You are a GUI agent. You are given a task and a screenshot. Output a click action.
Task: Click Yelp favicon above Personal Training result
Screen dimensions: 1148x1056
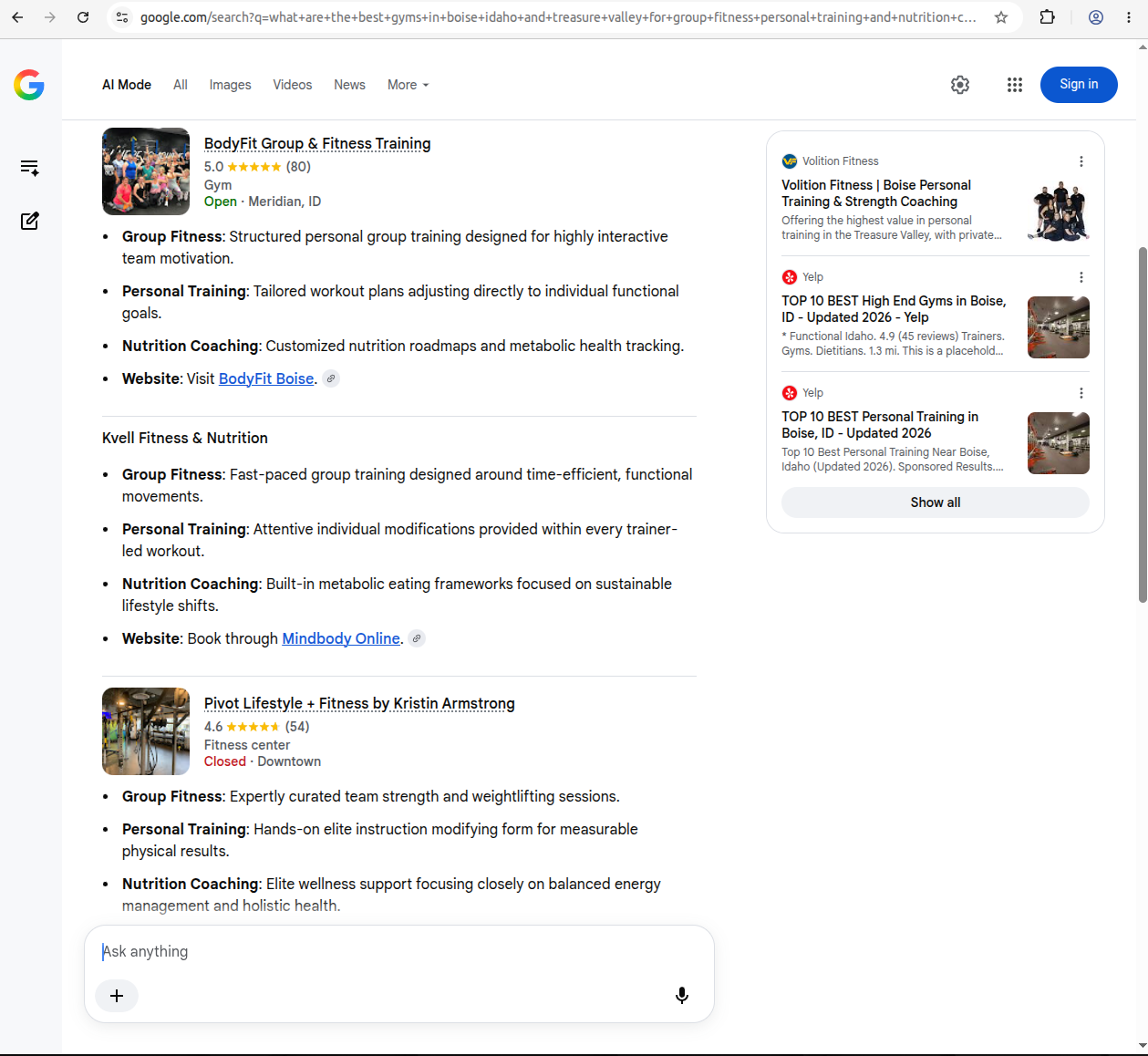coord(790,393)
